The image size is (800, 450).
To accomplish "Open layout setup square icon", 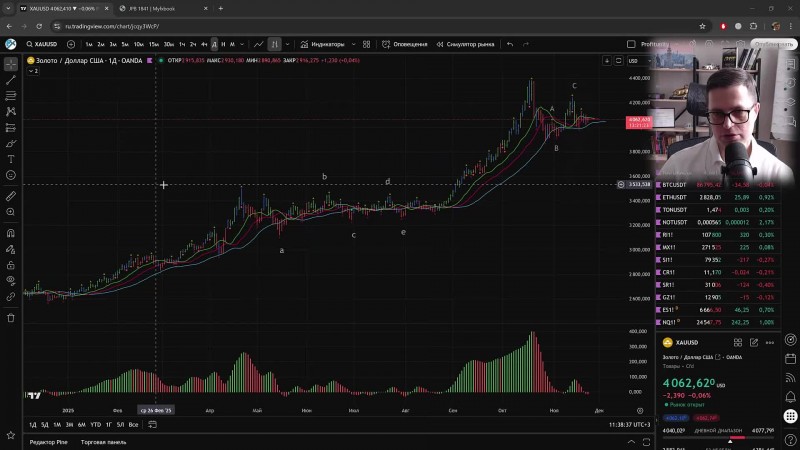I will [631, 44].
